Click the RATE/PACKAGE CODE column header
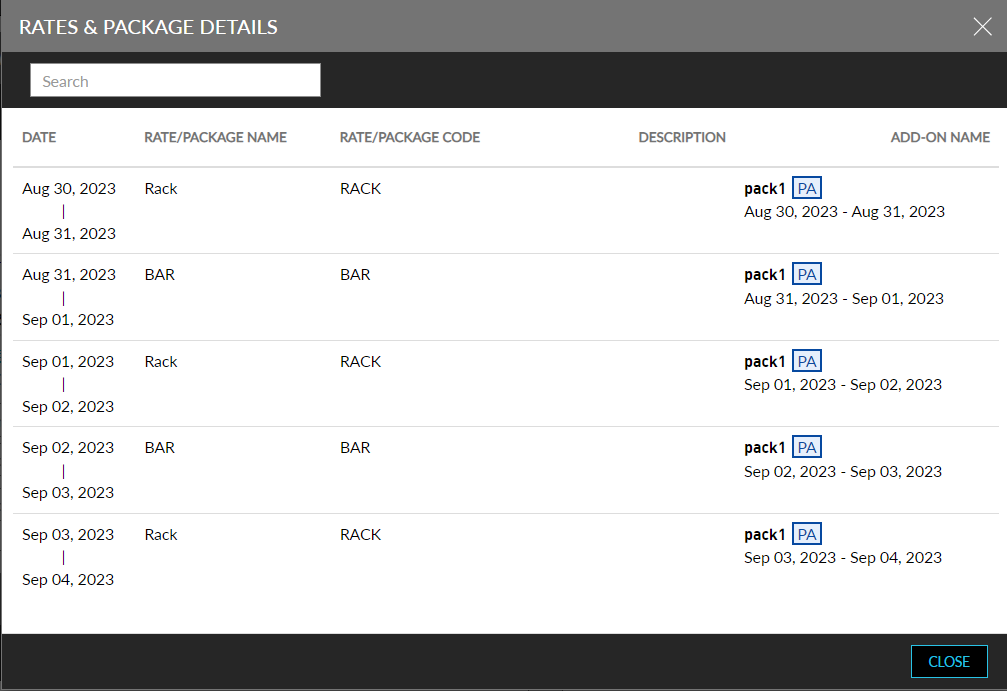The image size is (1007, 691). point(409,137)
